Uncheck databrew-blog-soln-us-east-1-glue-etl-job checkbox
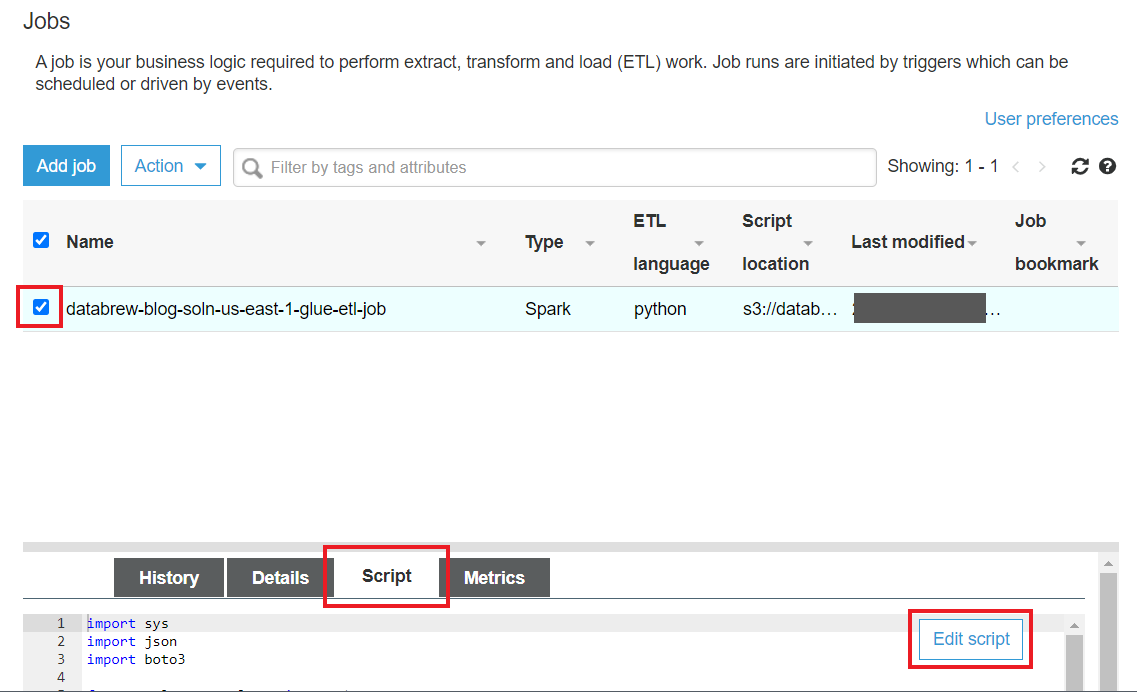Viewport: 1137px width, 692px height. (41, 307)
